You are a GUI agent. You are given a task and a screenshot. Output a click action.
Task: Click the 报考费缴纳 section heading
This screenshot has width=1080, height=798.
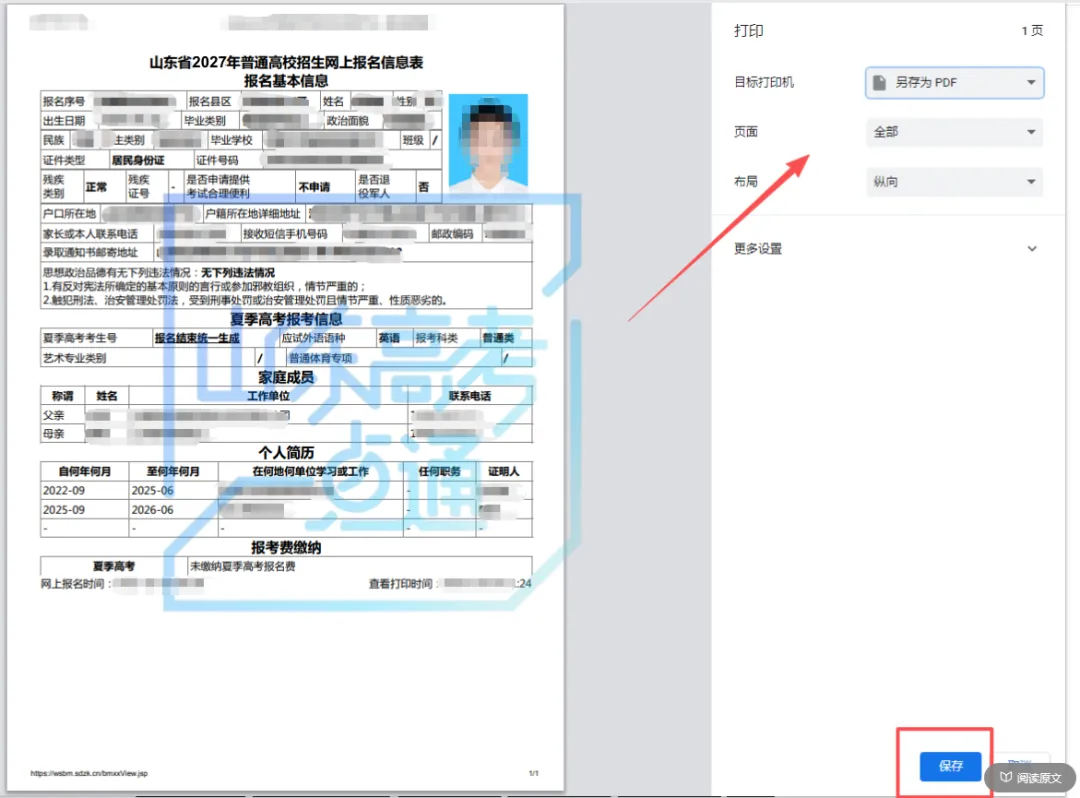click(x=286, y=547)
